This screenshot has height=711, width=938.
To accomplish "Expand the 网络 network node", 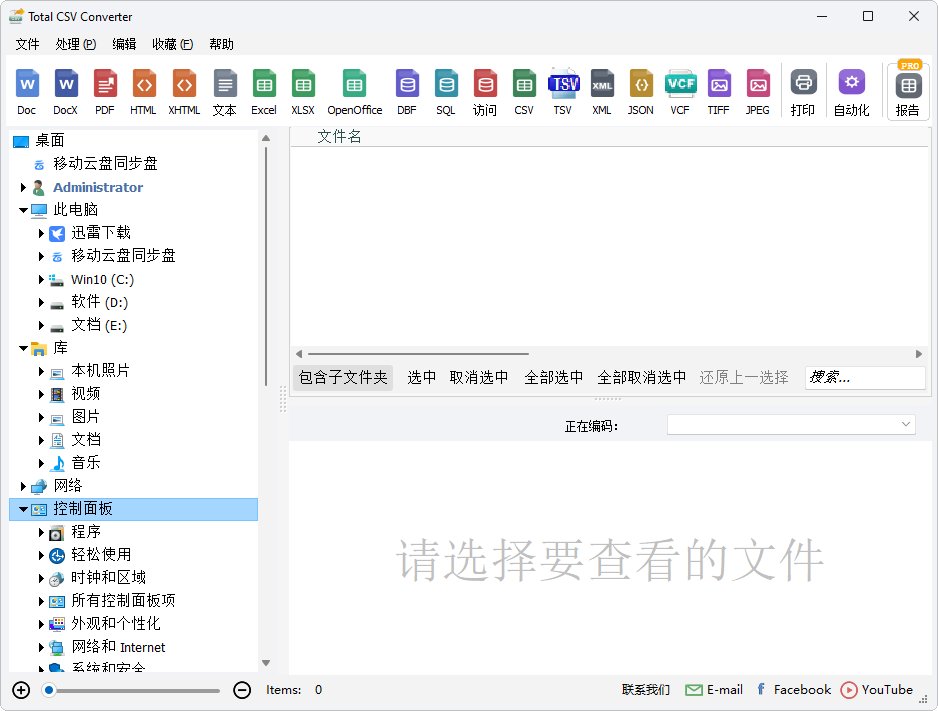I will tap(23, 486).
